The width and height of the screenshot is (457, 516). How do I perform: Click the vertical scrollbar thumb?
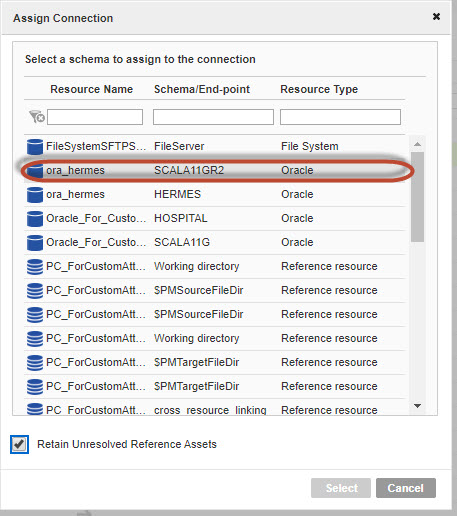click(x=417, y=197)
